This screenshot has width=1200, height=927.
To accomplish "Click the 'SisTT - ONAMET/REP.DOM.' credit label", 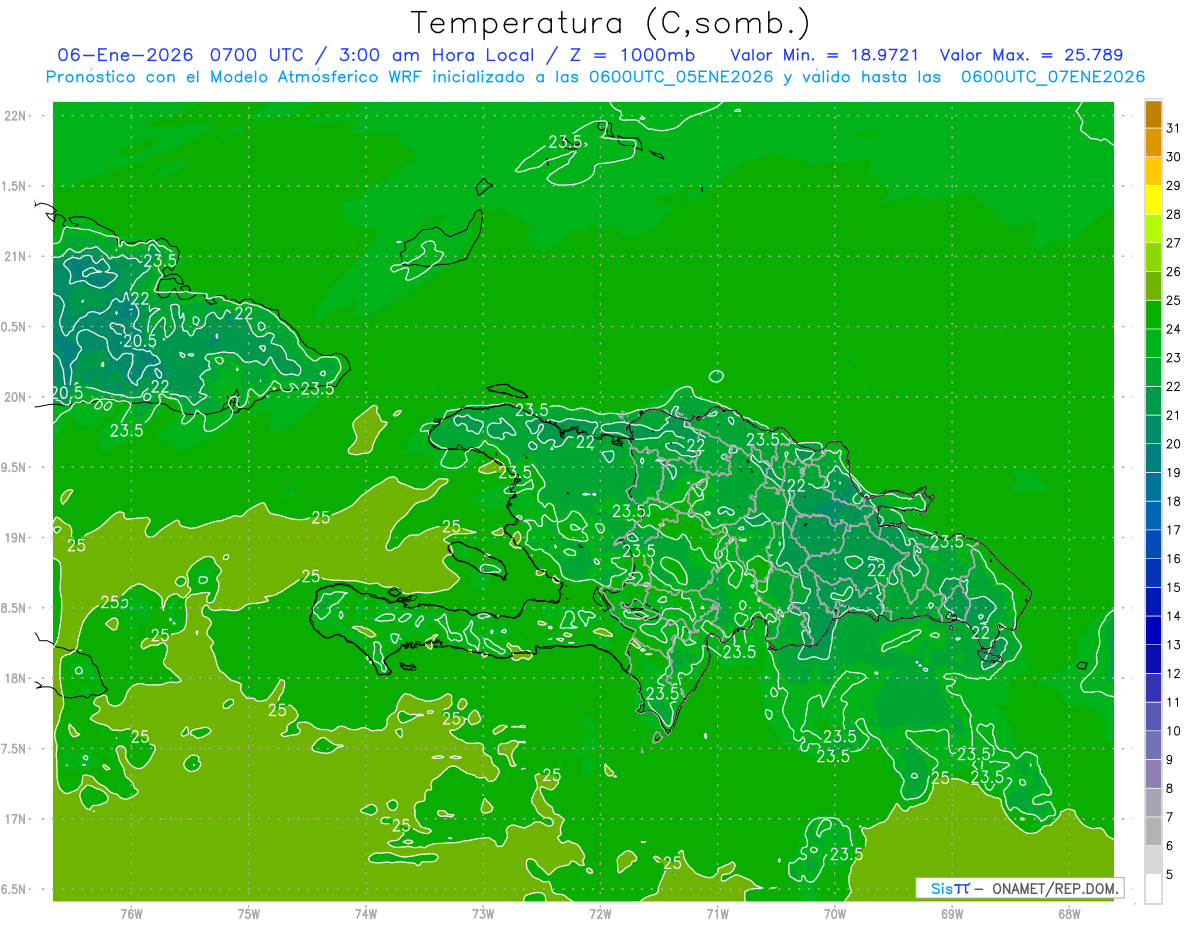I will coord(1020,888).
